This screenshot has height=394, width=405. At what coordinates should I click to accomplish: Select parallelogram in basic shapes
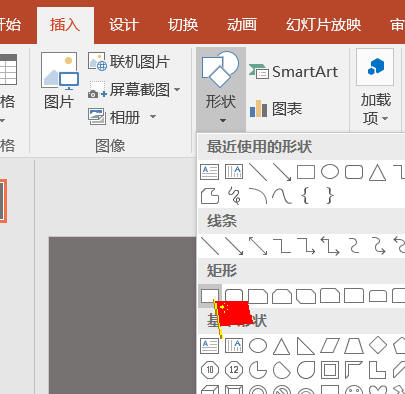[330, 346]
